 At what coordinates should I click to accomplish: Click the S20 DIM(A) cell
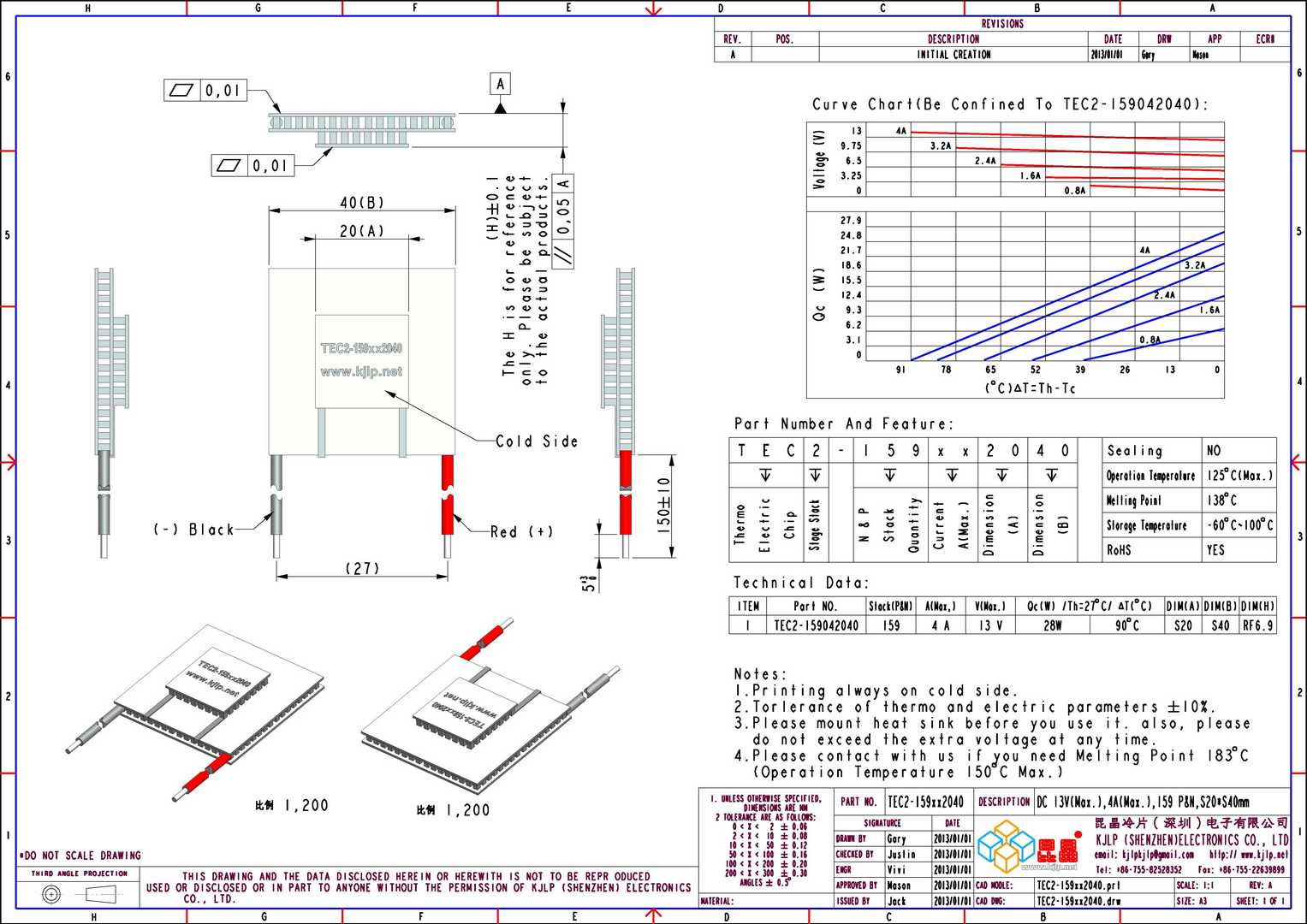(1183, 625)
